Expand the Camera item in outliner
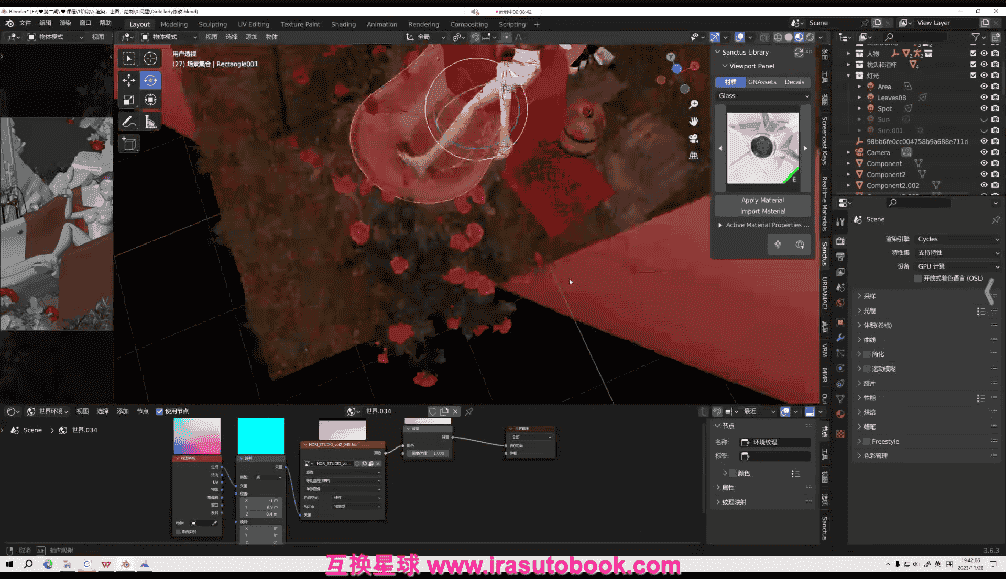 tap(849, 152)
